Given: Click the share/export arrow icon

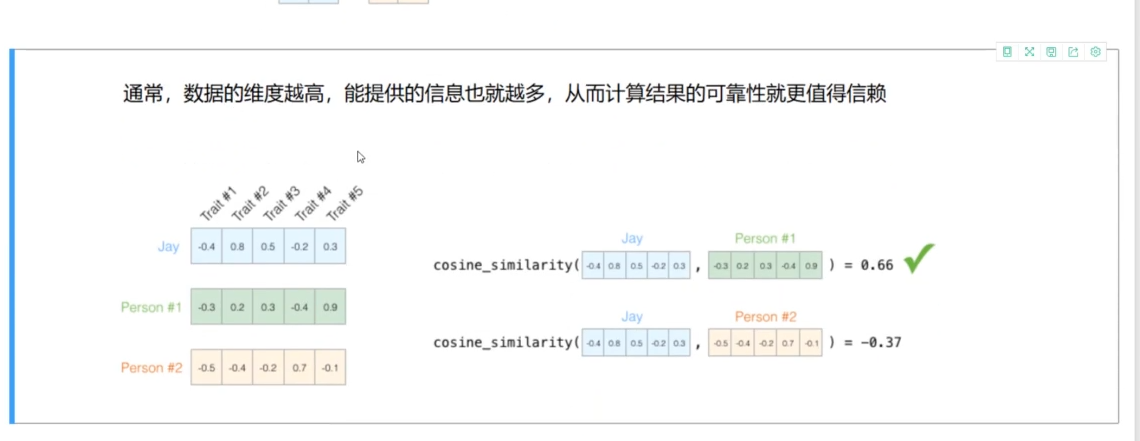Looking at the screenshot, I should pos(1073,52).
